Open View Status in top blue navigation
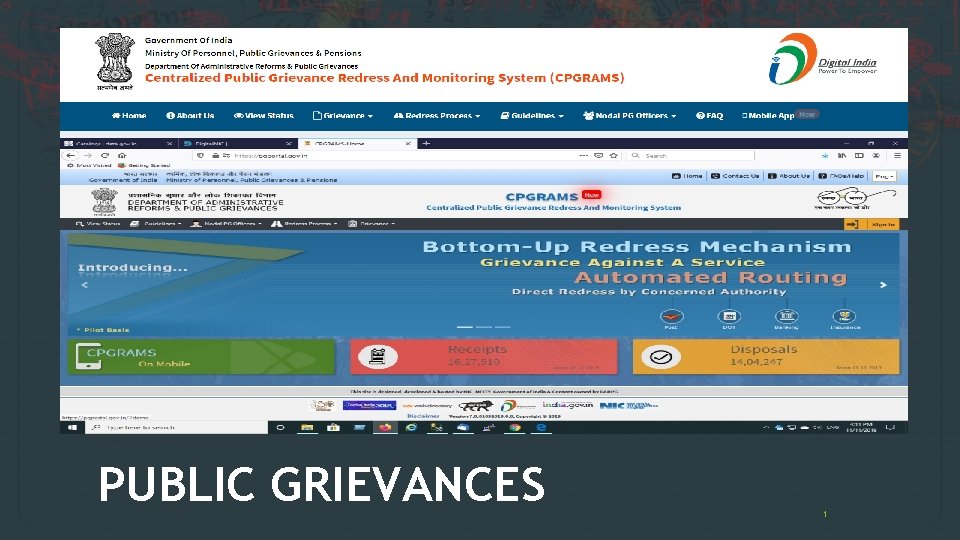 263,115
